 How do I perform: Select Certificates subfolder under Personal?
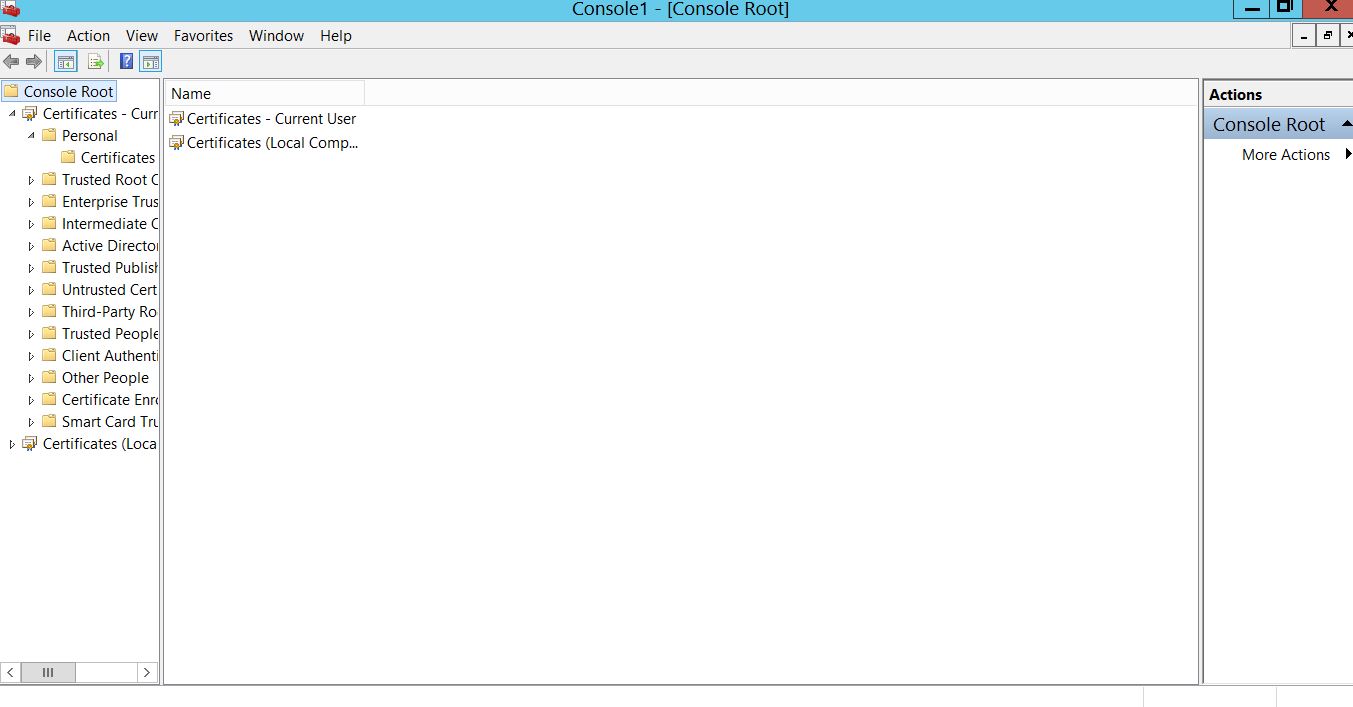118,157
